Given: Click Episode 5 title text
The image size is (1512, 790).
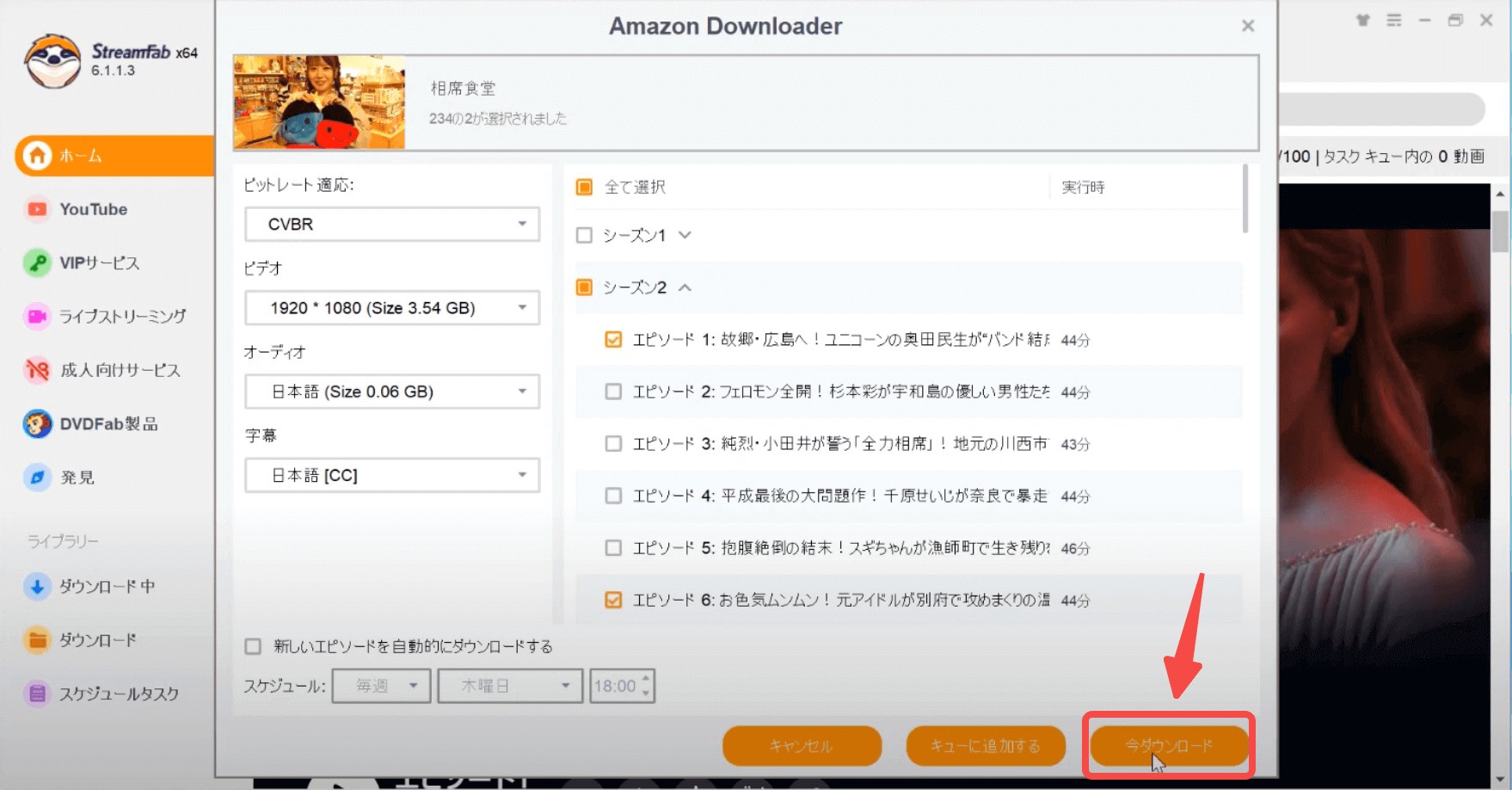Looking at the screenshot, I should pyautogui.click(x=840, y=548).
